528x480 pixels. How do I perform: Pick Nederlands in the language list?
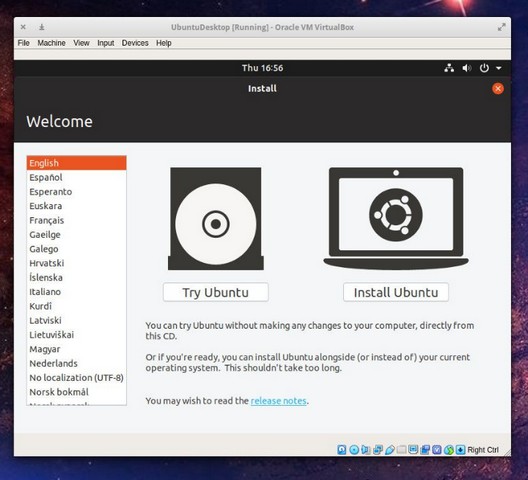[x=76, y=363]
